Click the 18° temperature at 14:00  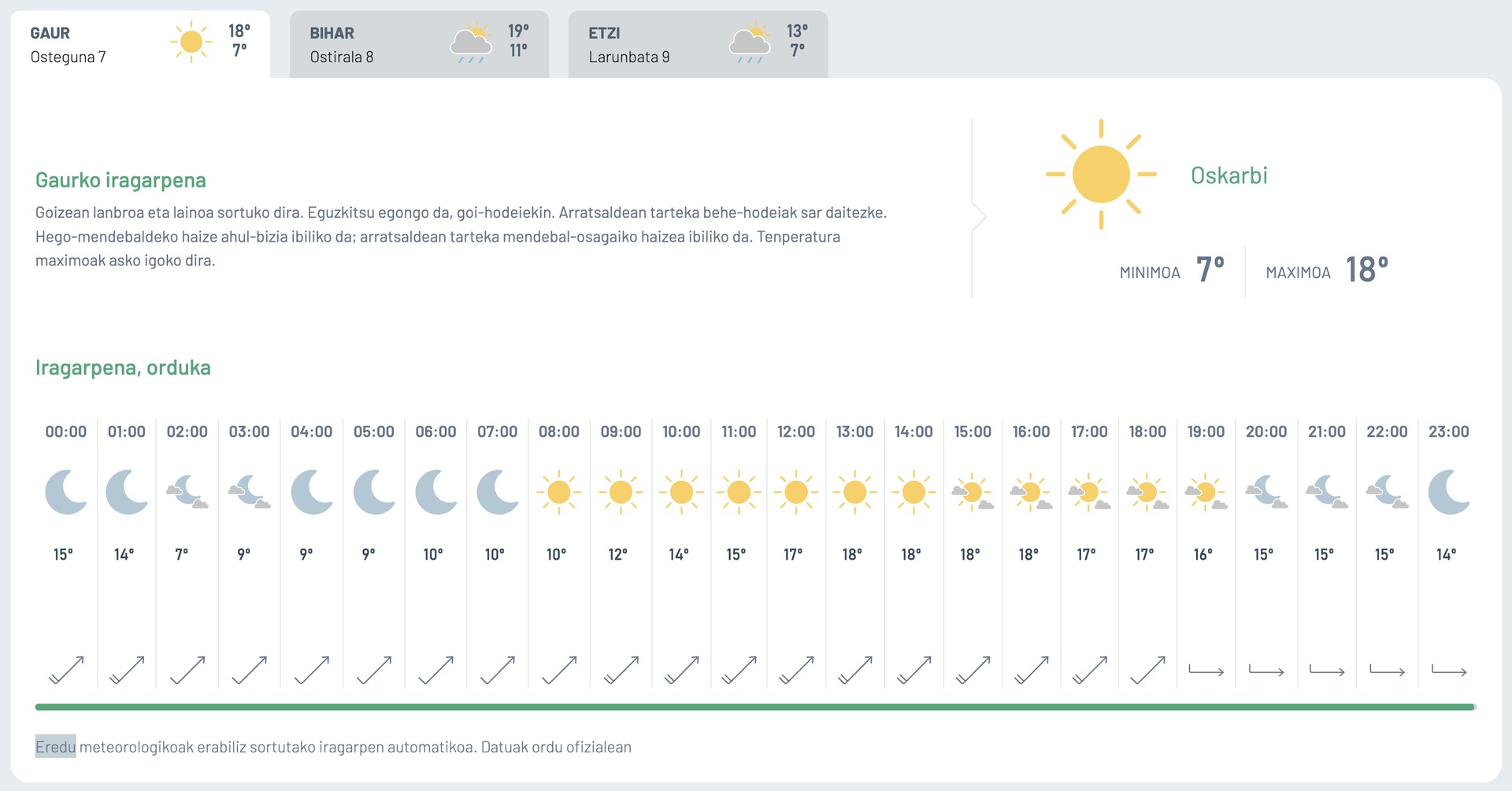[x=911, y=554]
